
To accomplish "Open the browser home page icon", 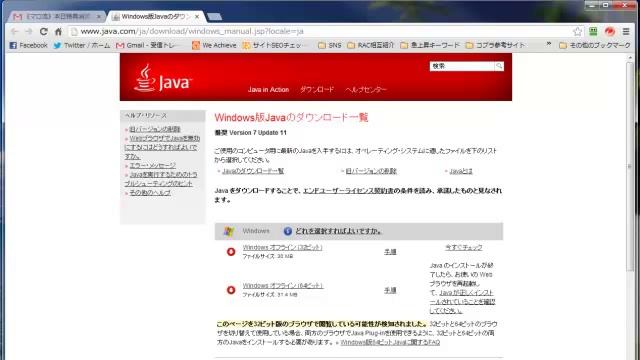I will click(x=58, y=31).
